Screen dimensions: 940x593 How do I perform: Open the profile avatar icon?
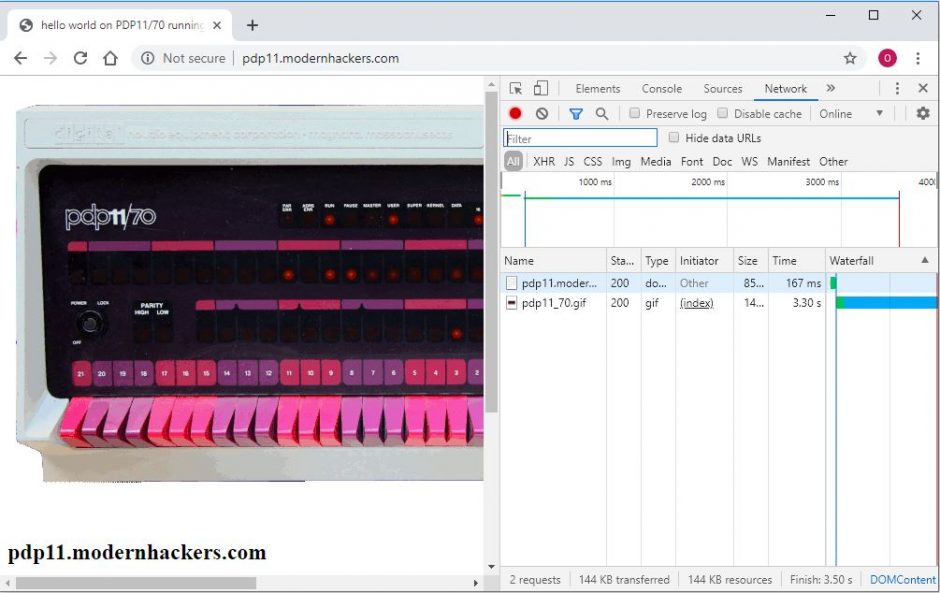click(887, 58)
